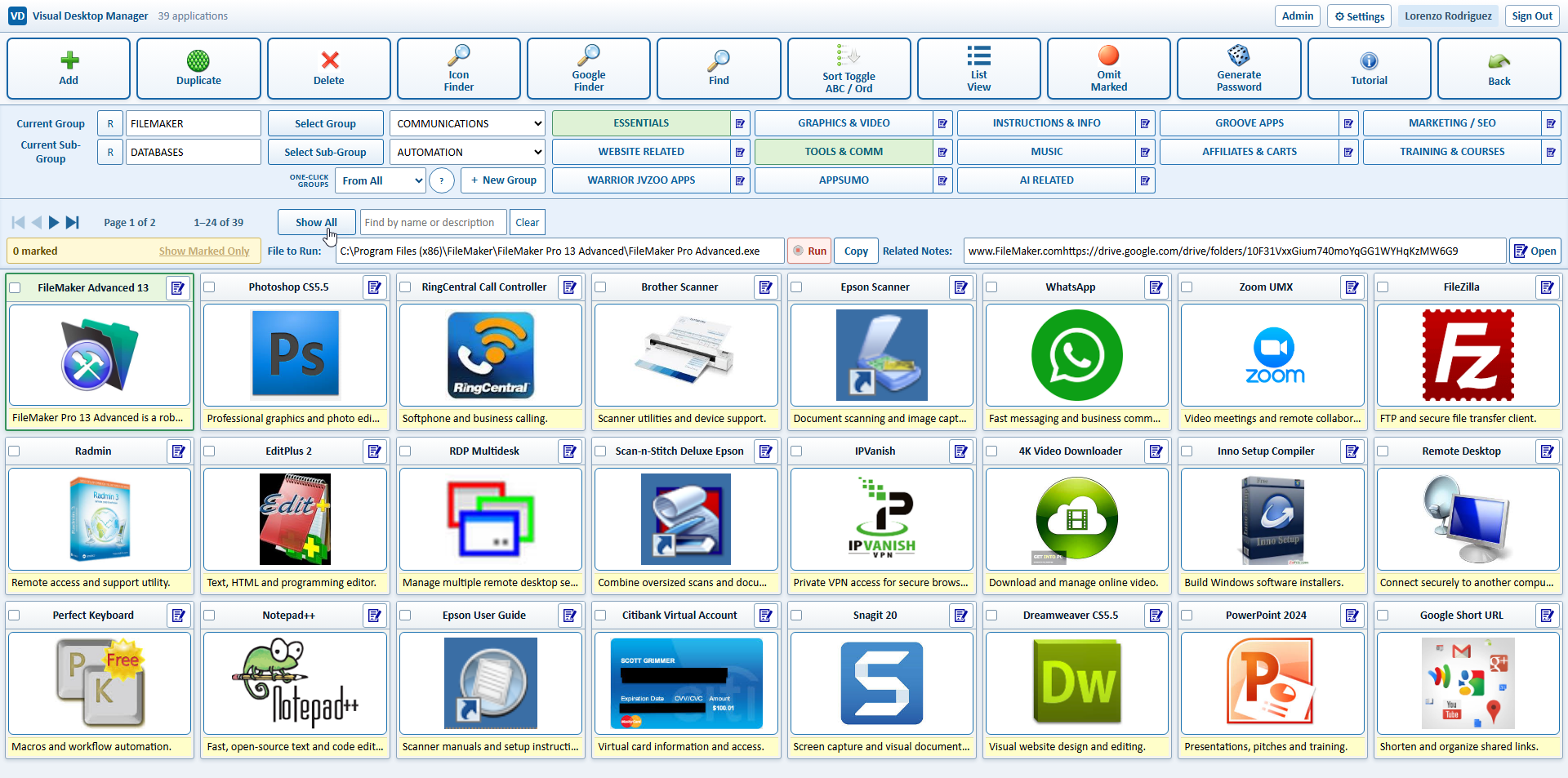Toggle Sort ABC / Ord
Screen dimensions: 1568x778
tap(849, 69)
